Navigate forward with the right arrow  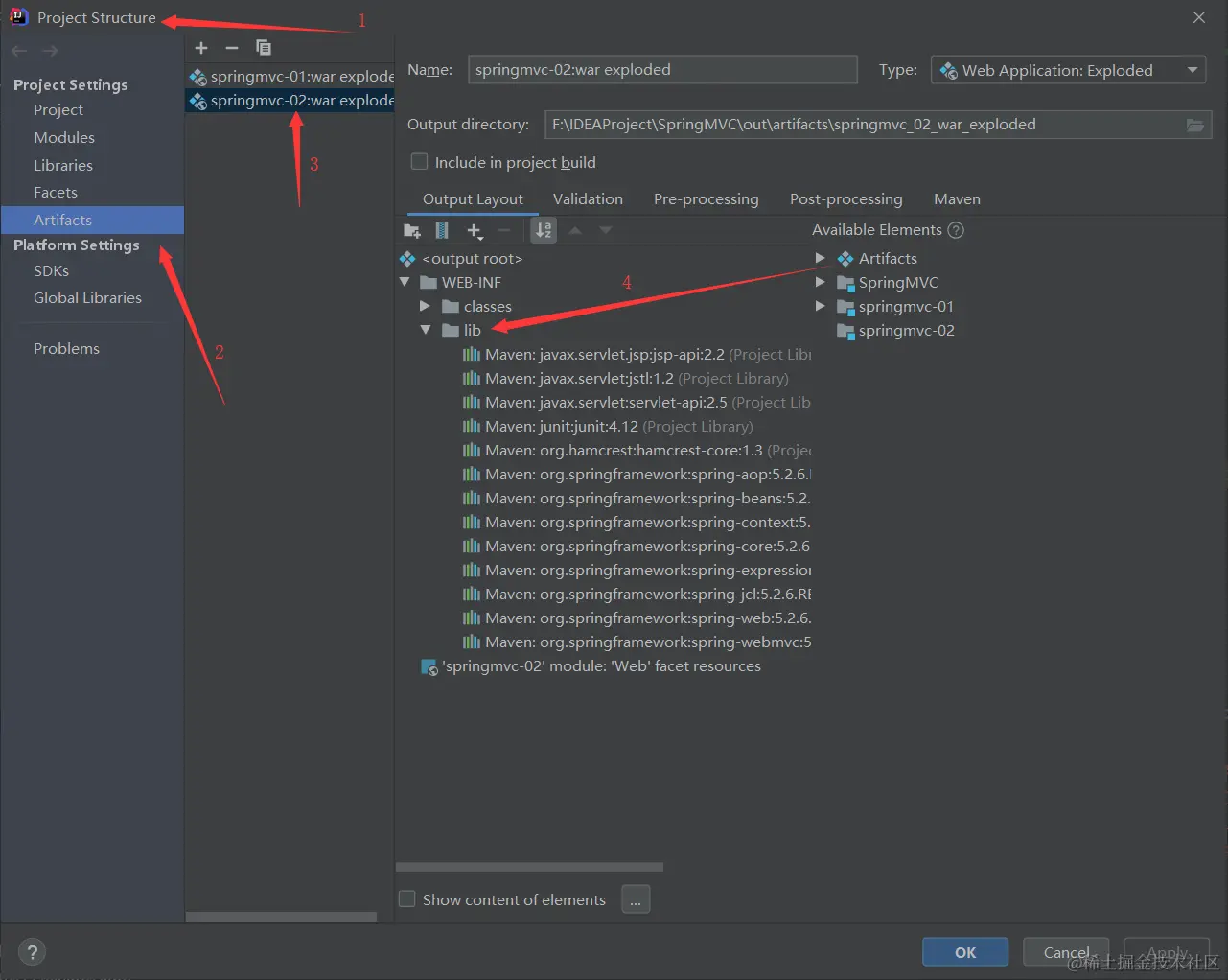coord(50,51)
